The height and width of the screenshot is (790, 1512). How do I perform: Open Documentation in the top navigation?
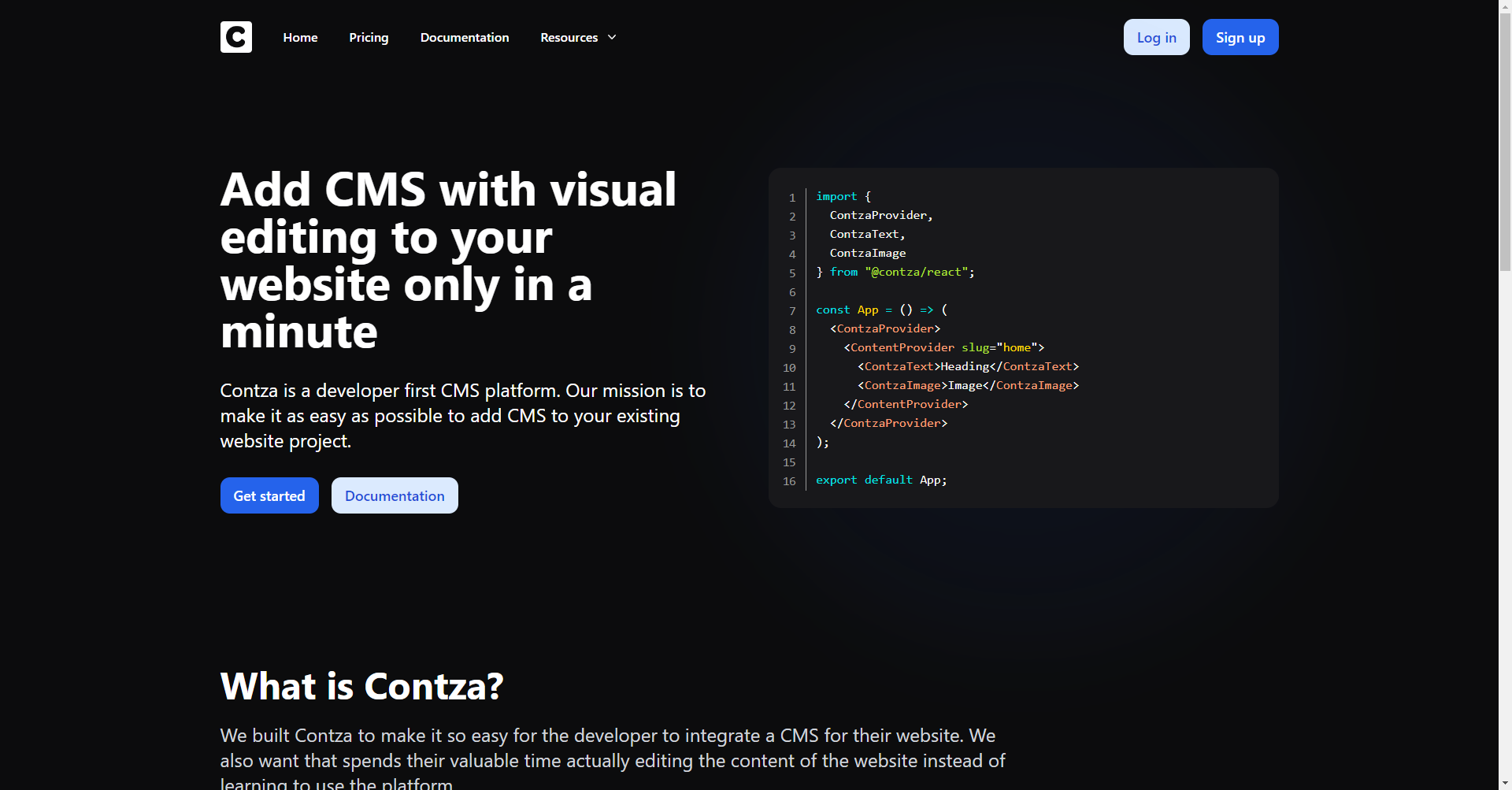pyautogui.click(x=465, y=37)
